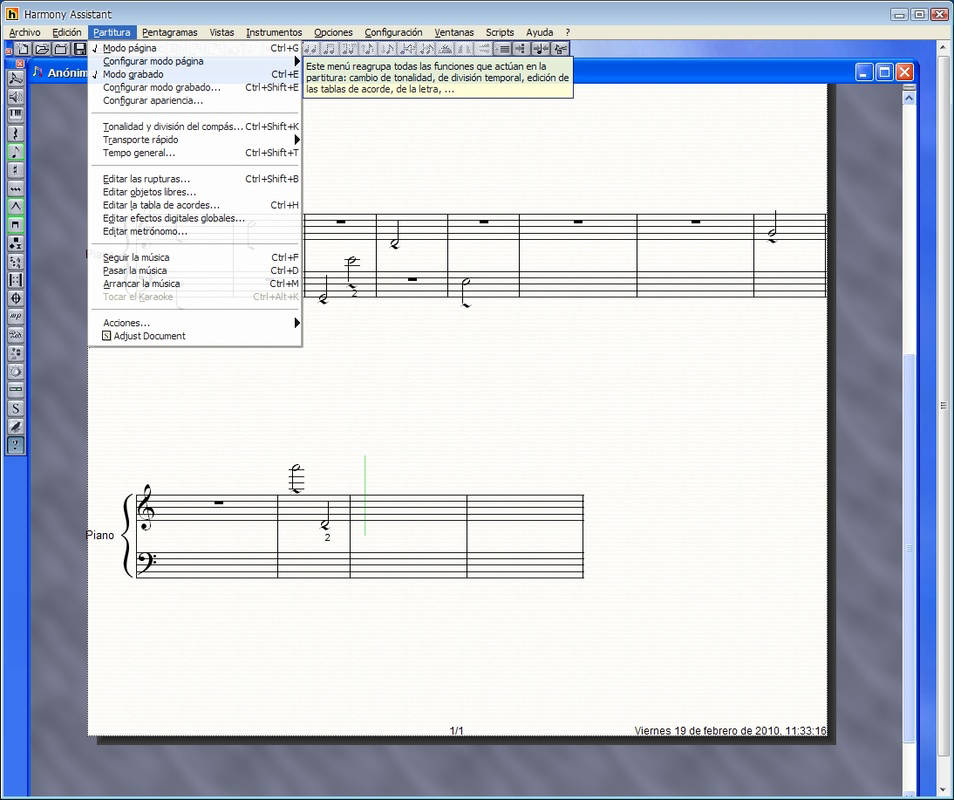Select the rest symbols palette tool
The height and width of the screenshot is (800, 954).
click(x=16, y=133)
